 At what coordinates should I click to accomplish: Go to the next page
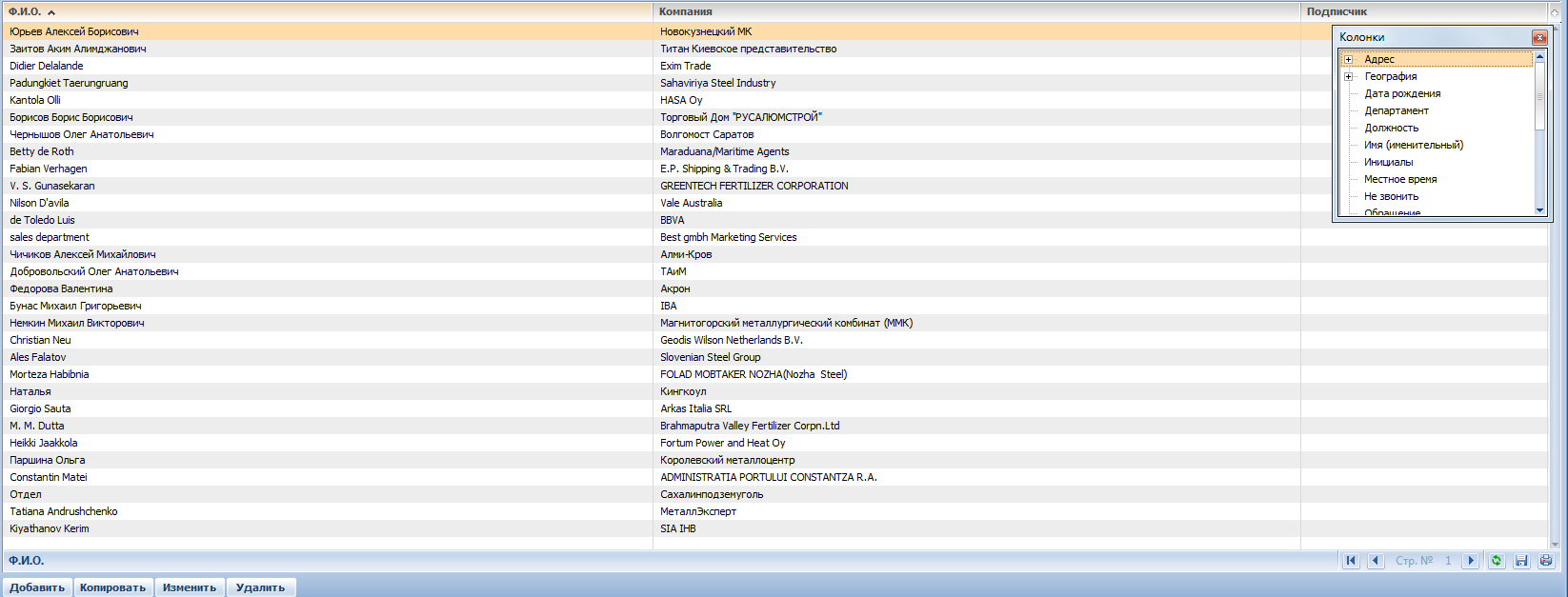coord(1471,561)
